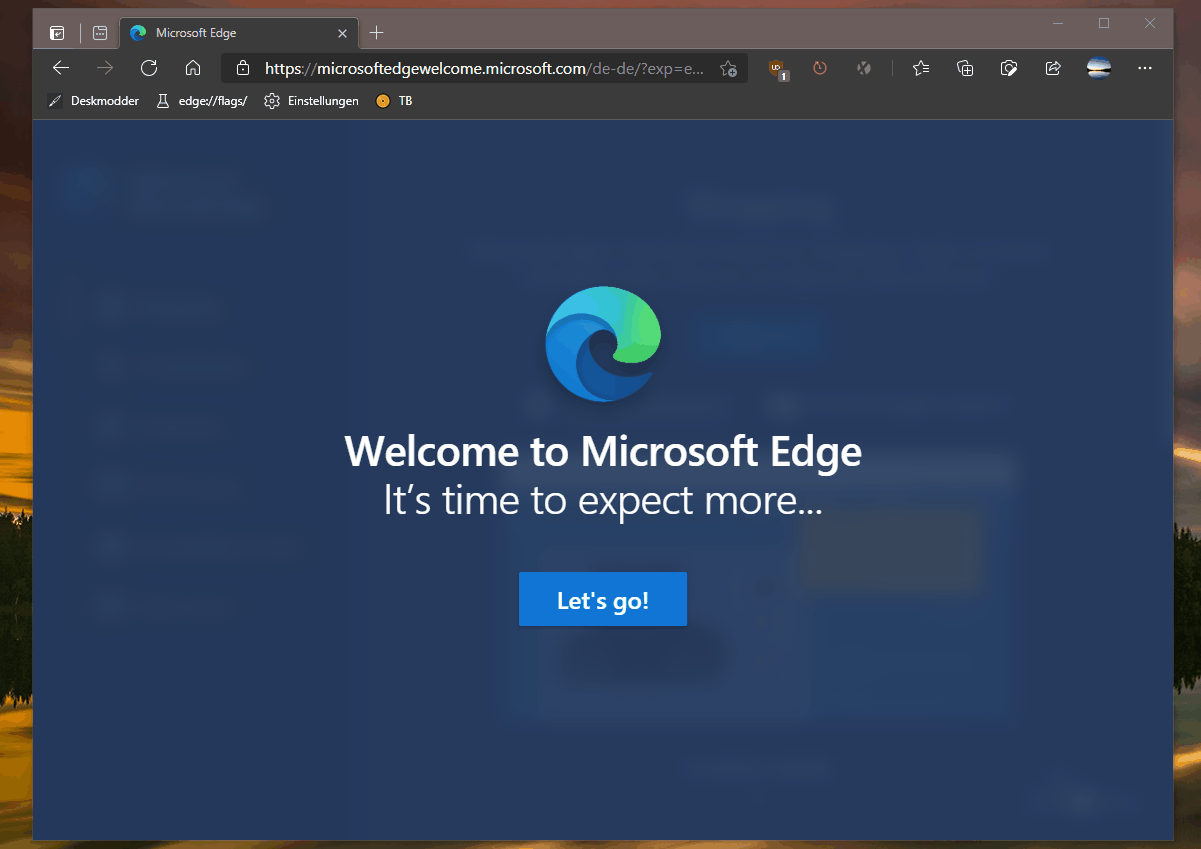Open Settings and more menu
This screenshot has height=849, width=1201.
(x=1145, y=68)
